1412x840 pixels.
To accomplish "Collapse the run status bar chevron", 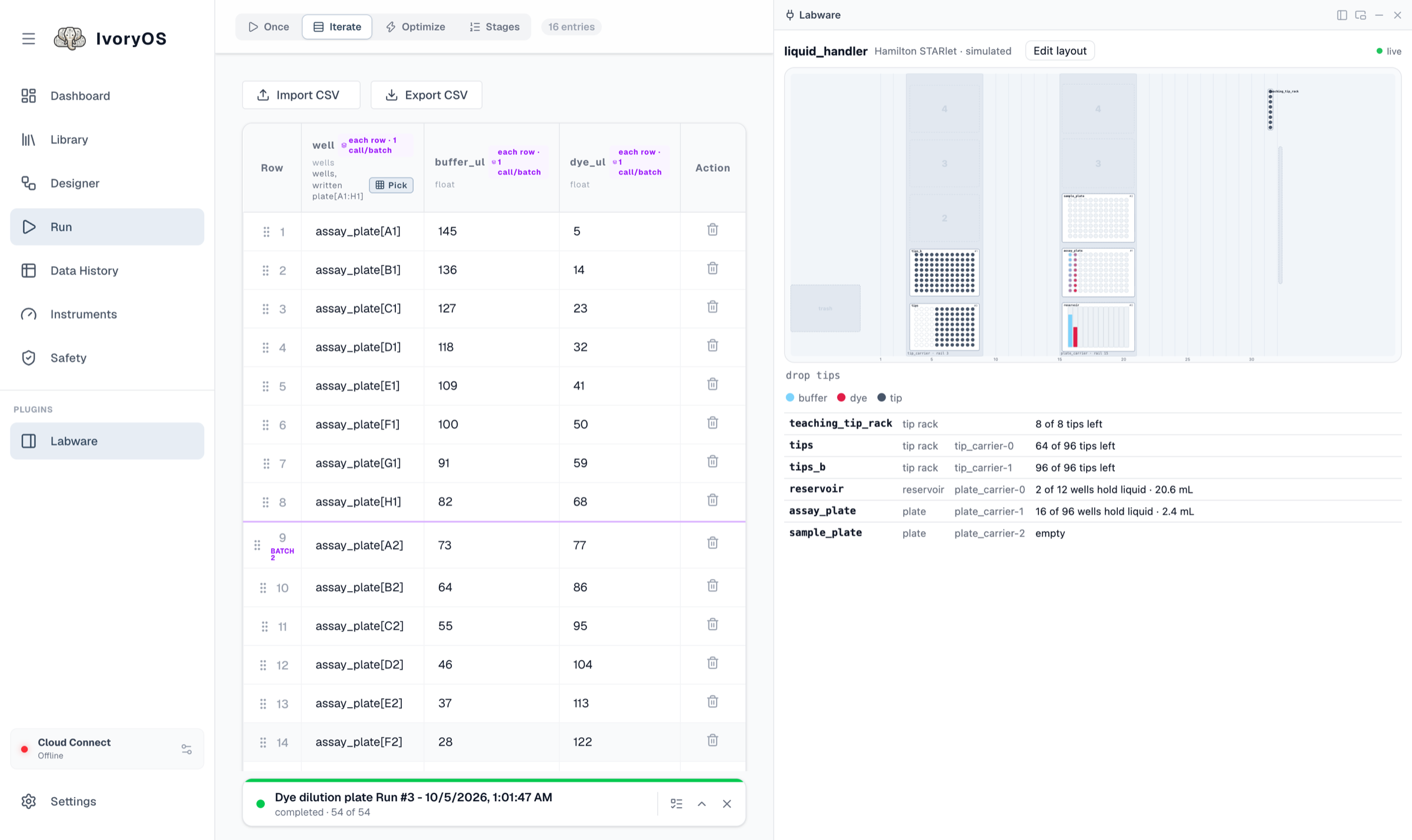I will pyautogui.click(x=702, y=804).
